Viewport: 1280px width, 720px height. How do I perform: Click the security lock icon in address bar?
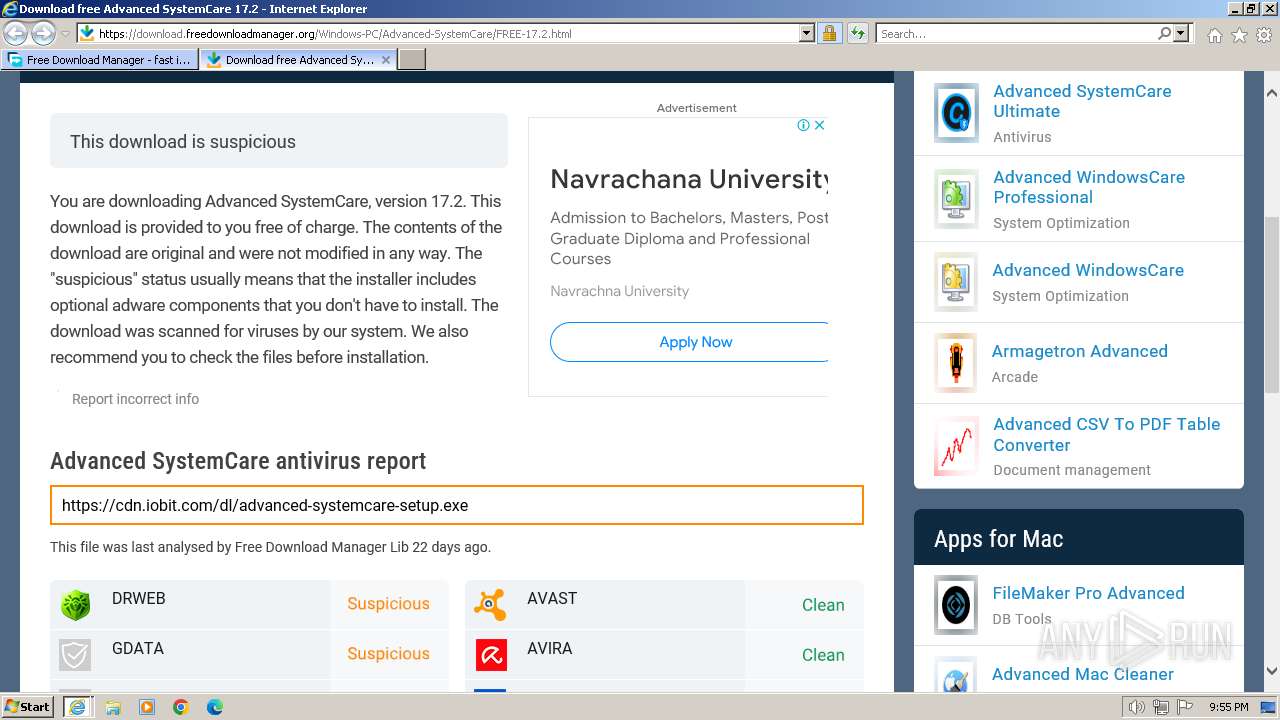coord(829,33)
